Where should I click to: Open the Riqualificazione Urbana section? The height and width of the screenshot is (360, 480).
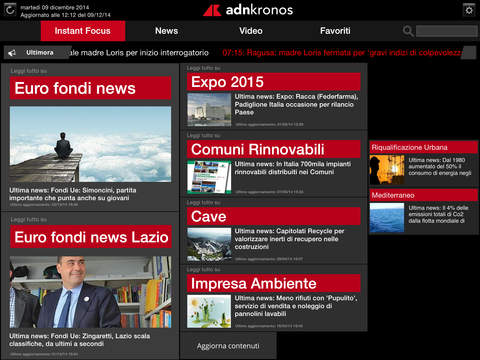(424, 147)
